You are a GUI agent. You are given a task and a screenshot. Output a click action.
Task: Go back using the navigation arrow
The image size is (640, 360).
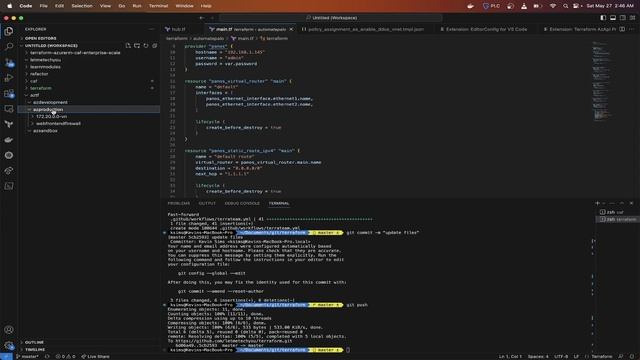pos(202,18)
